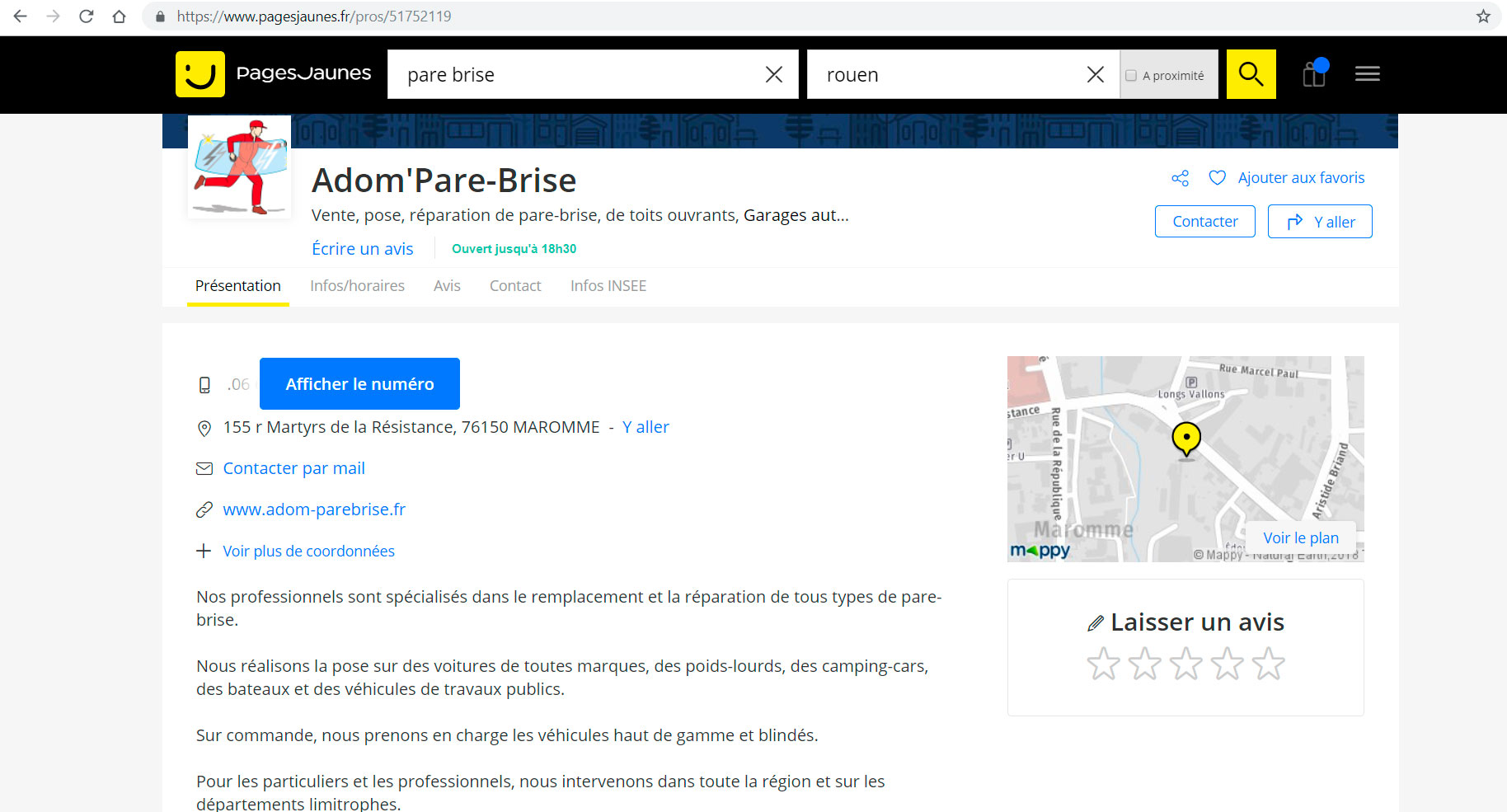Rate three stars in review box
Screen dimensions: 1507x812
(x=1185, y=664)
